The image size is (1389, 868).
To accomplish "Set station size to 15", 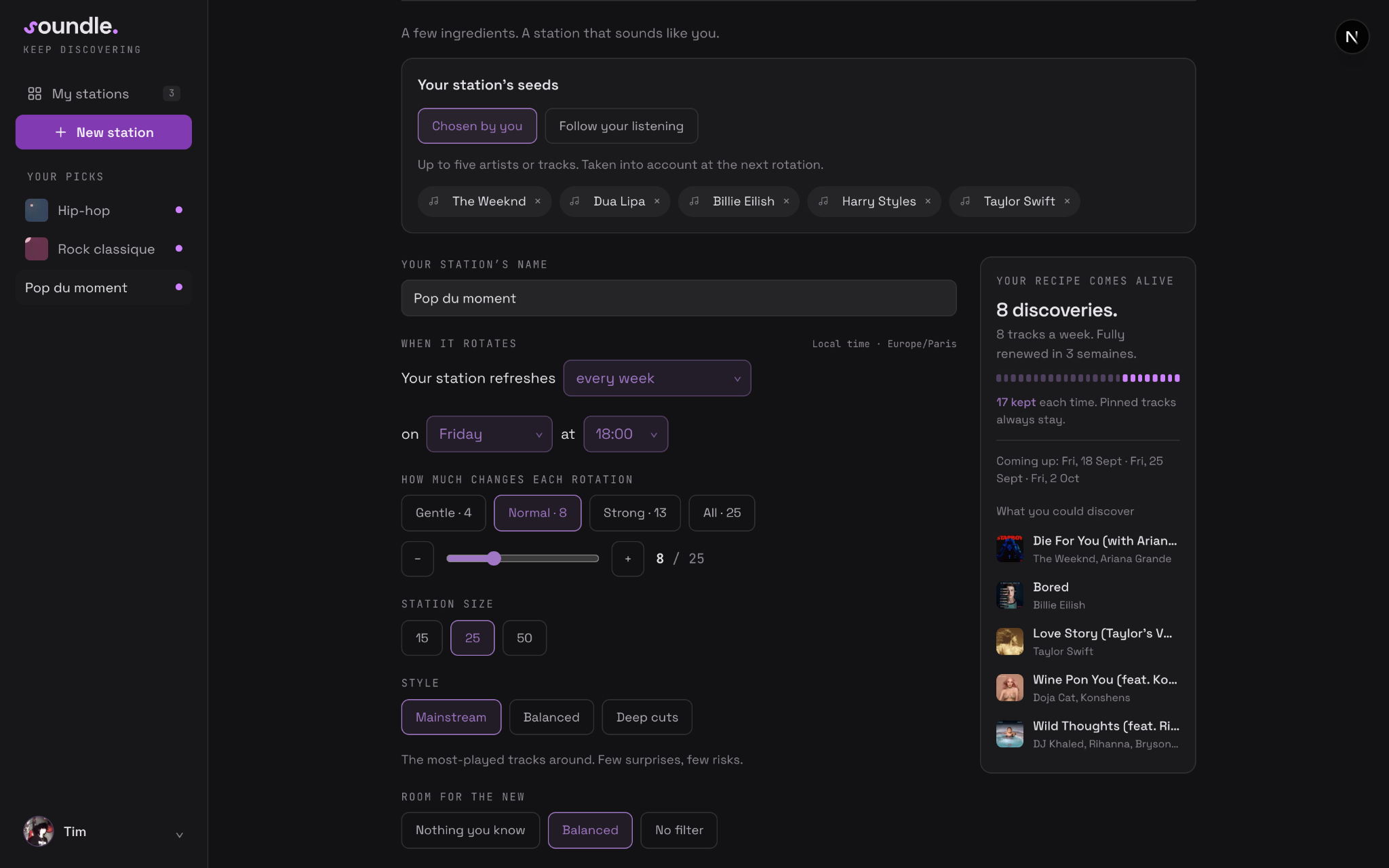I will coord(422,638).
